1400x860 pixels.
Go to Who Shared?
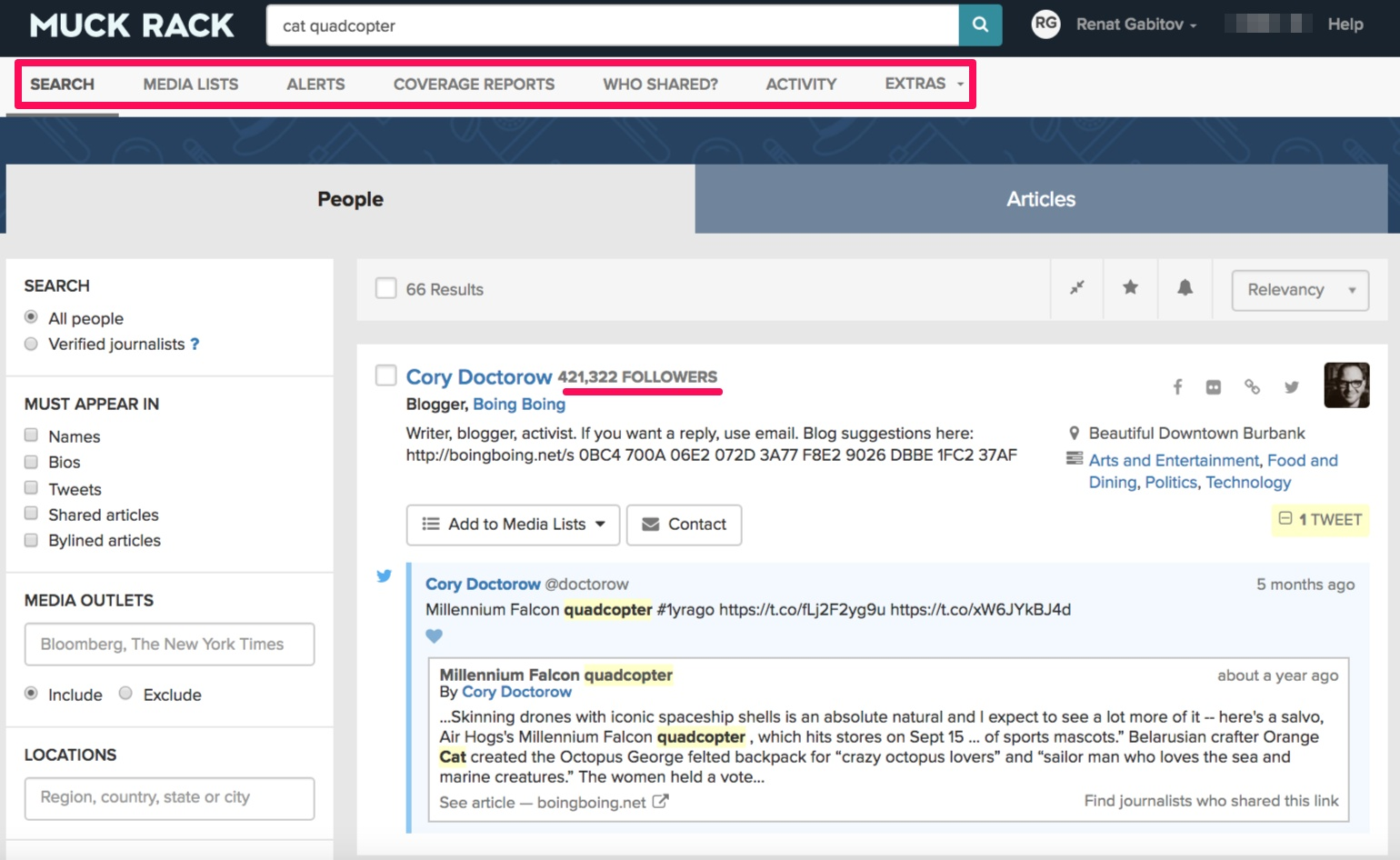(660, 84)
